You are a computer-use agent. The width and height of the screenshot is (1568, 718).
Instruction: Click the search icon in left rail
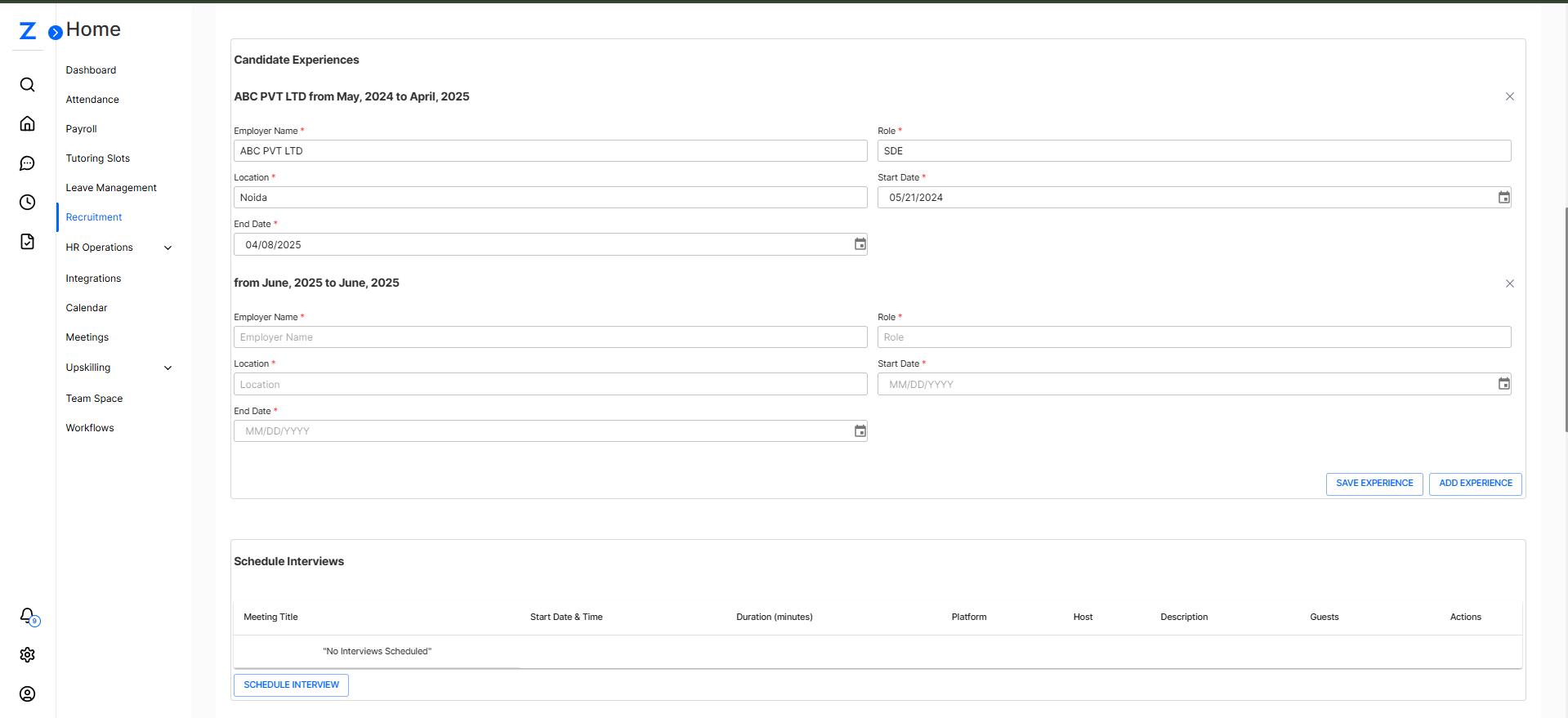point(27,85)
